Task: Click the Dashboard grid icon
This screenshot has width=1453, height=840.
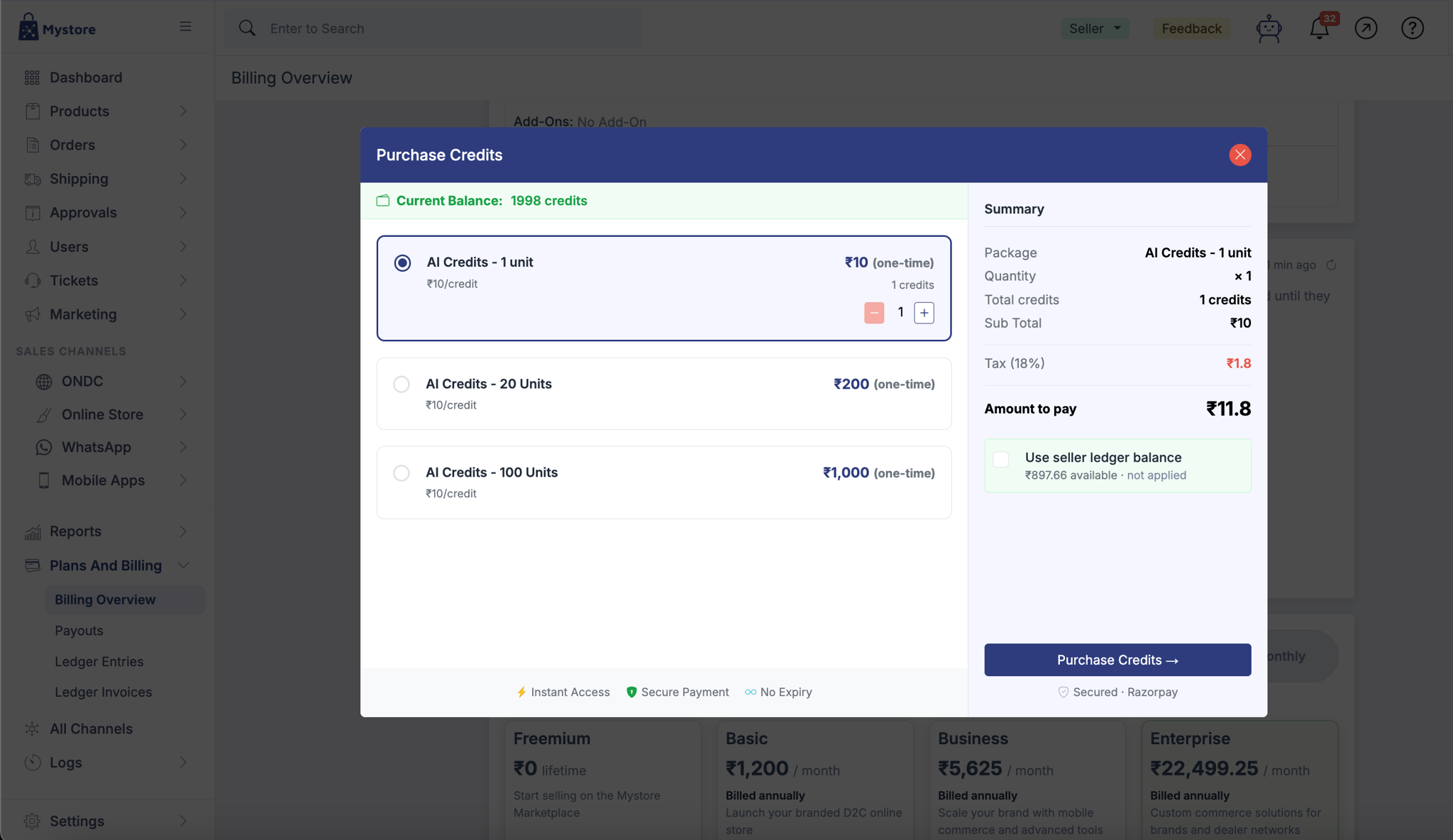Action: [x=32, y=77]
